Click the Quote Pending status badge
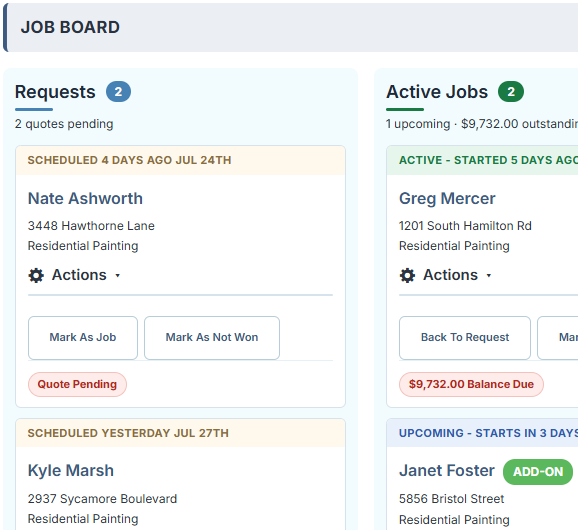Image resolution: width=578 pixels, height=530 pixels. point(77,384)
